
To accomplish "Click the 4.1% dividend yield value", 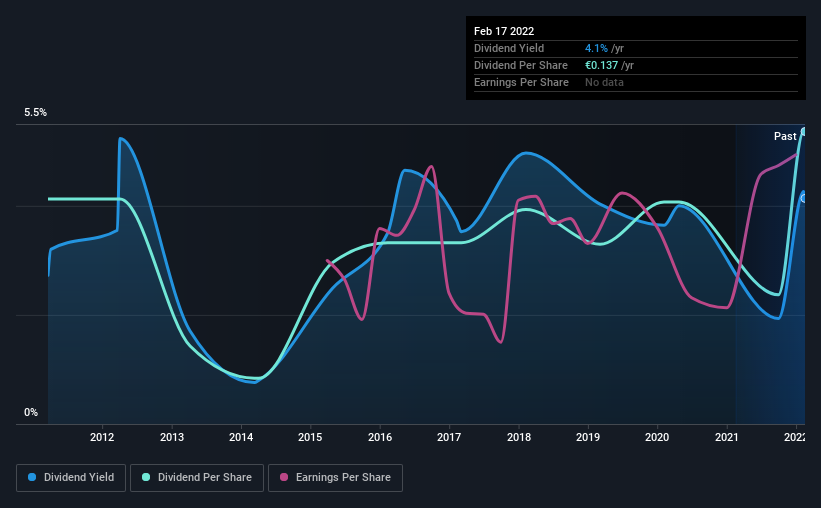I will click(596, 48).
